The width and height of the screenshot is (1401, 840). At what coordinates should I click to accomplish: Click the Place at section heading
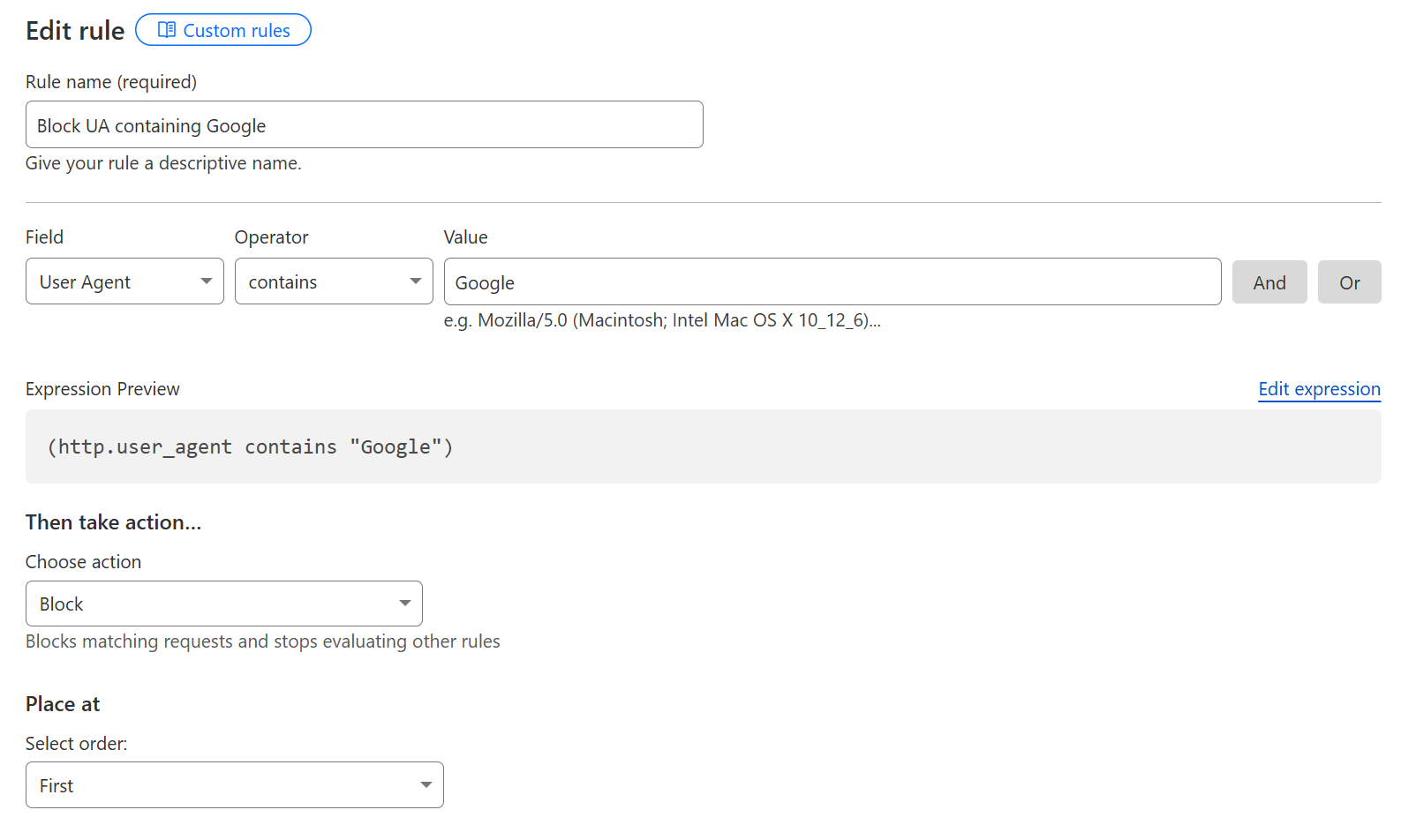63,704
